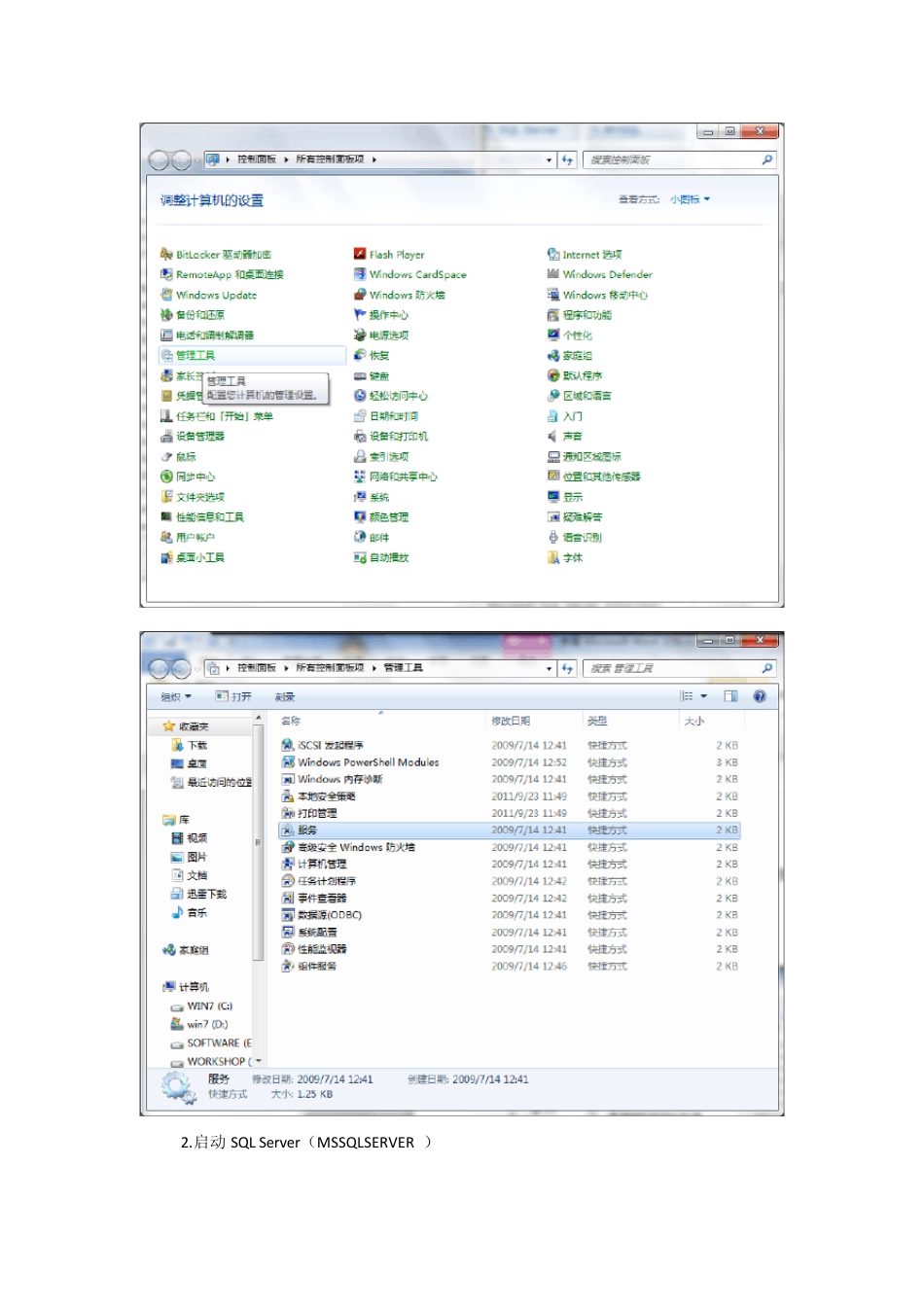Open 键盘 keyboard item
The width and height of the screenshot is (924, 1307).
point(372,375)
